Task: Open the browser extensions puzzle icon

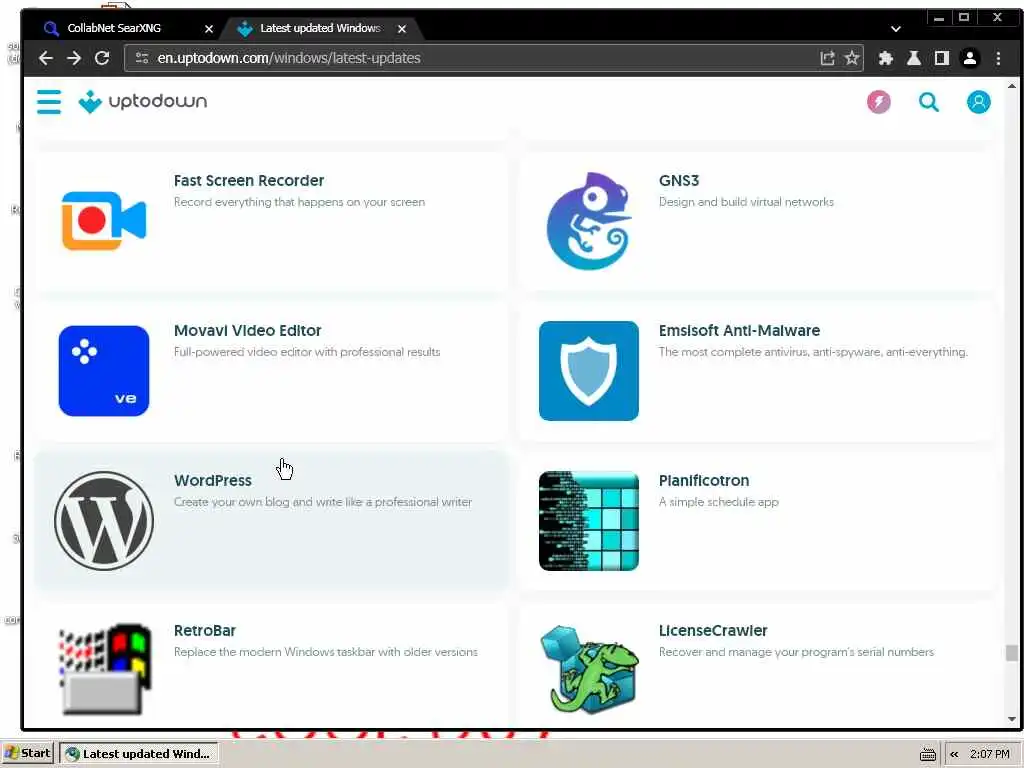Action: tap(886, 58)
